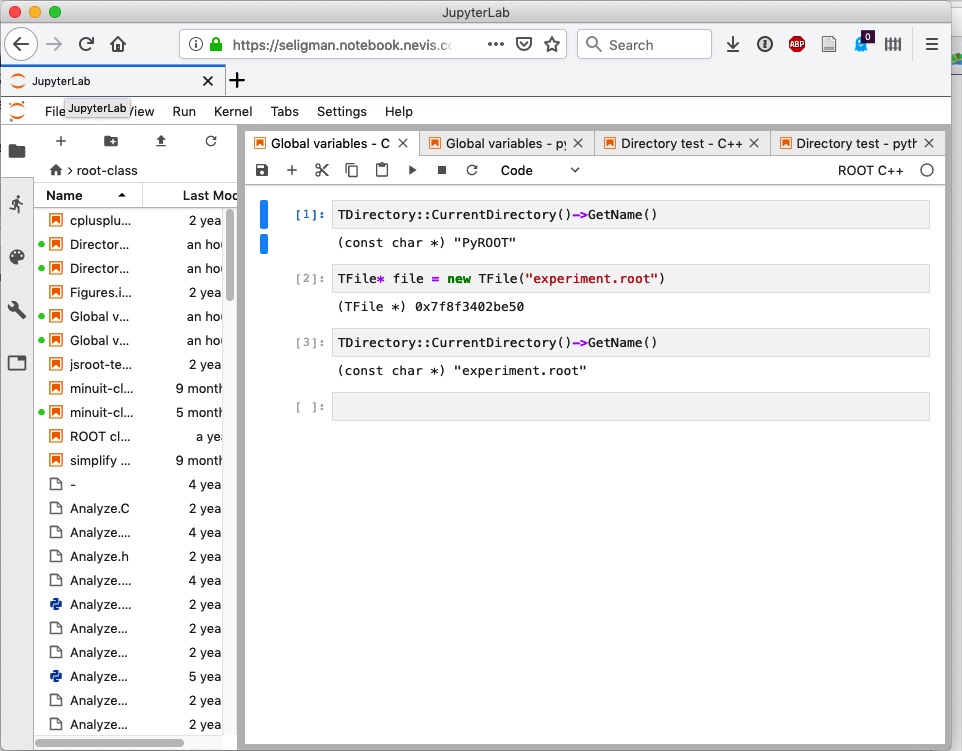Open the Analyze.C file
This screenshot has height=751, width=962.
pos(99,508)
